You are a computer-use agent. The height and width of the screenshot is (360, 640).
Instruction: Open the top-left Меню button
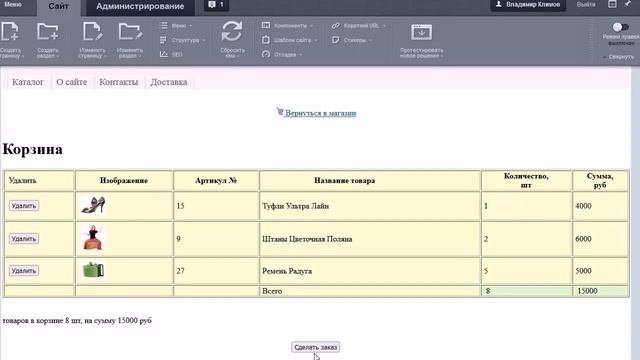[13, 5]
